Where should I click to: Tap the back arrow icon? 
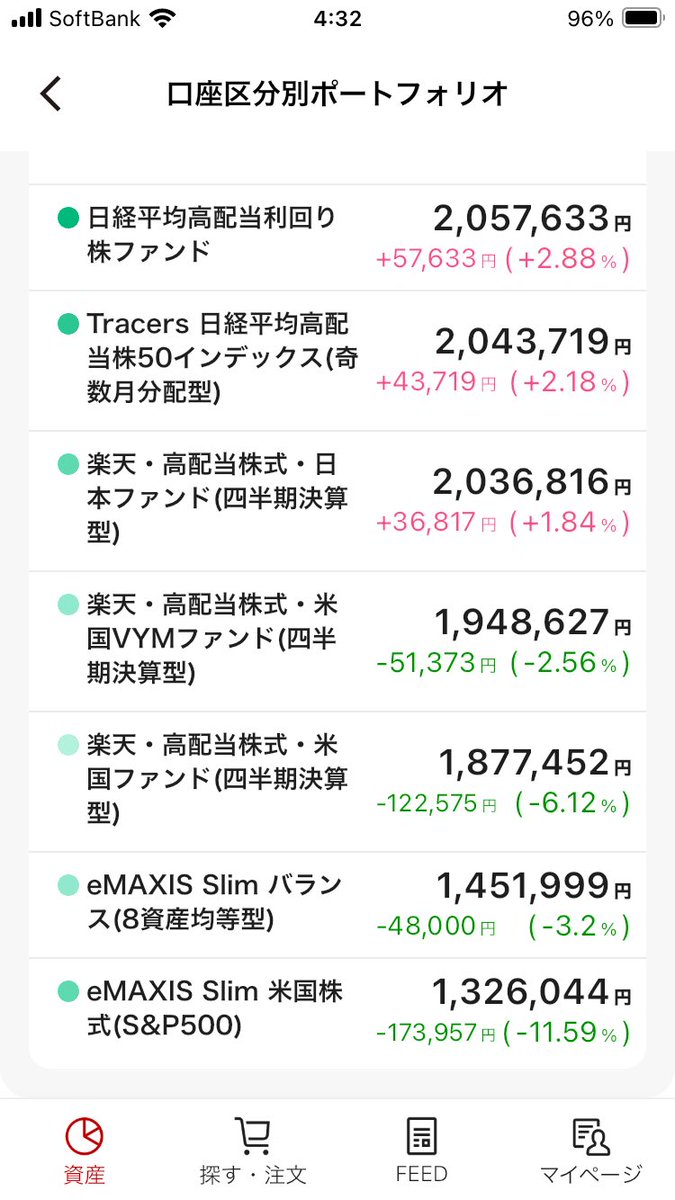tap(51, 94)
